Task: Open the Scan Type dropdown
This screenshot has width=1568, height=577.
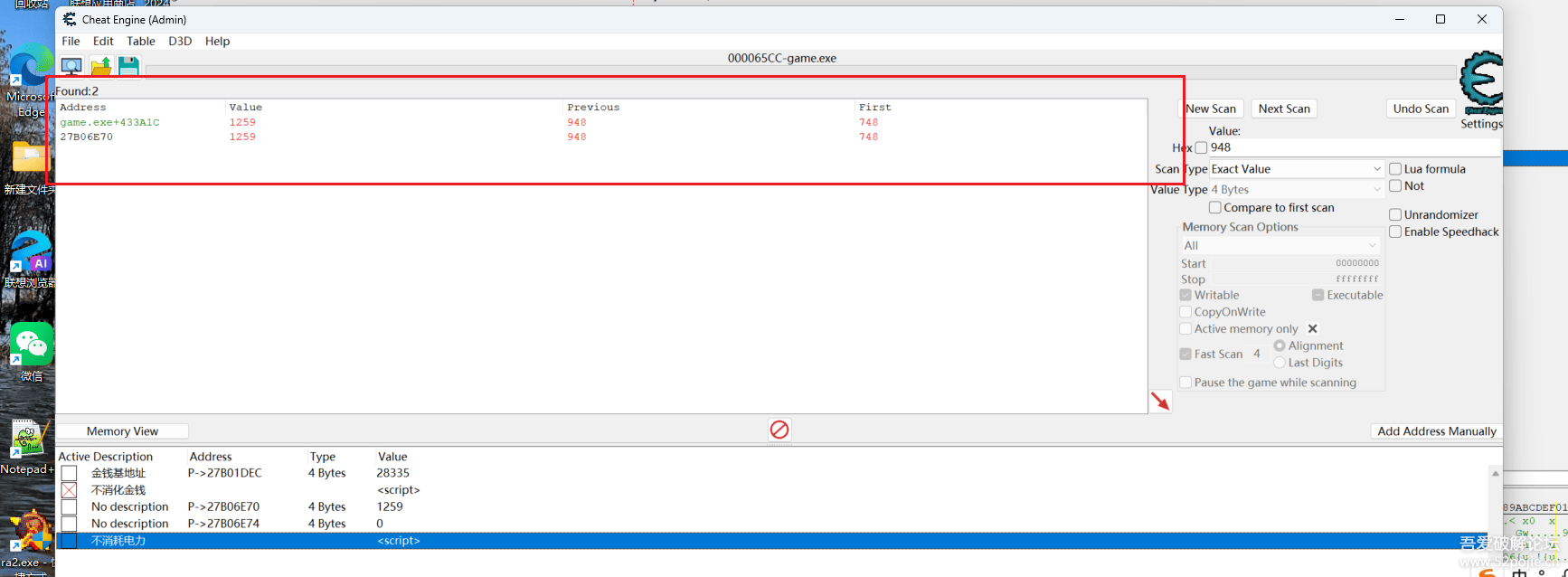Action: point(1296,169)
